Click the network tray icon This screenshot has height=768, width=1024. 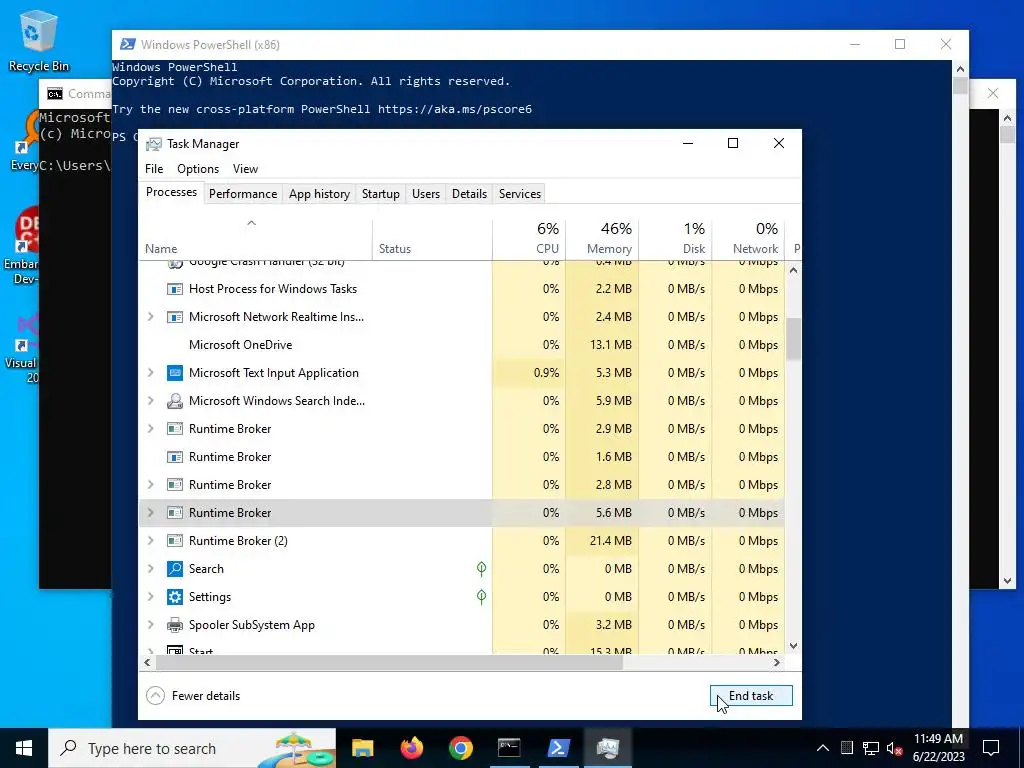pyautogui.click(x=871, y=748)
